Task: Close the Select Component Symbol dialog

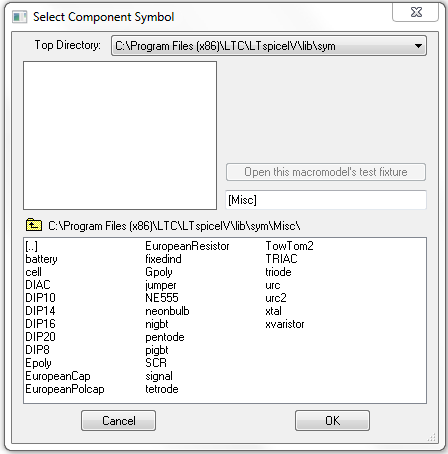Action: tap(416, 12)
